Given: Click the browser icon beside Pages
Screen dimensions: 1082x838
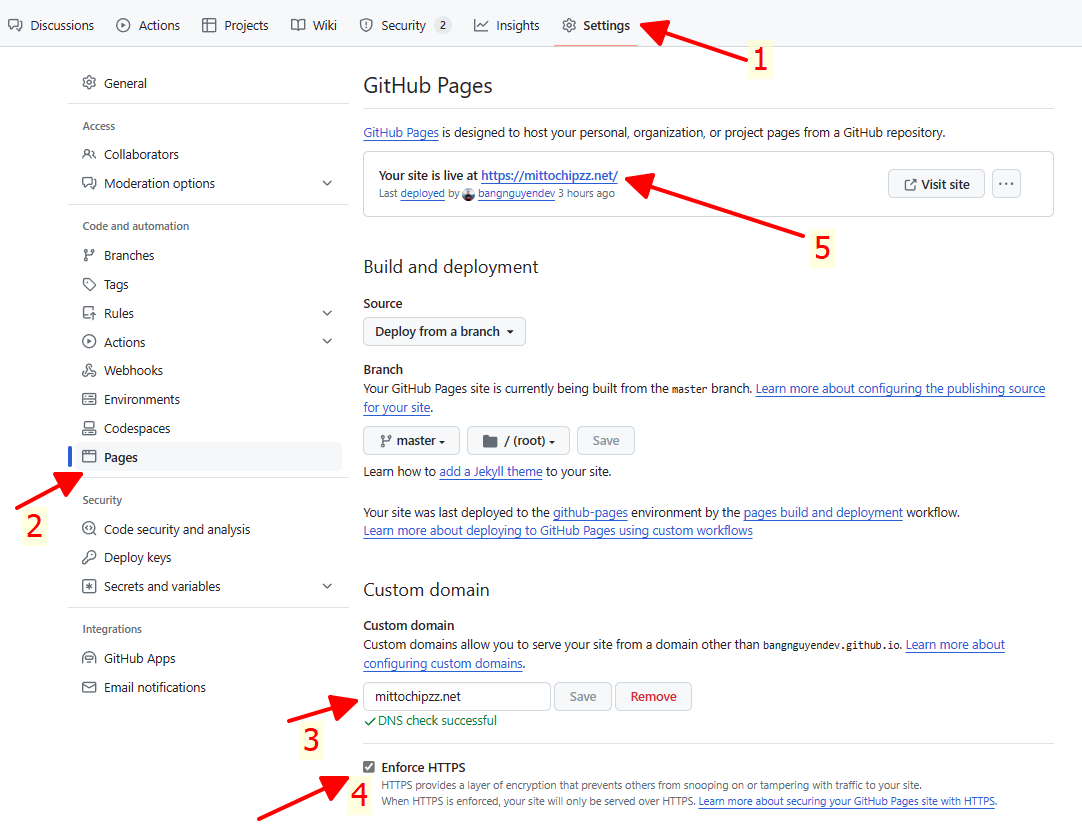Looking at the screenshot, I should pyautogui.click(x=89, y=456).
